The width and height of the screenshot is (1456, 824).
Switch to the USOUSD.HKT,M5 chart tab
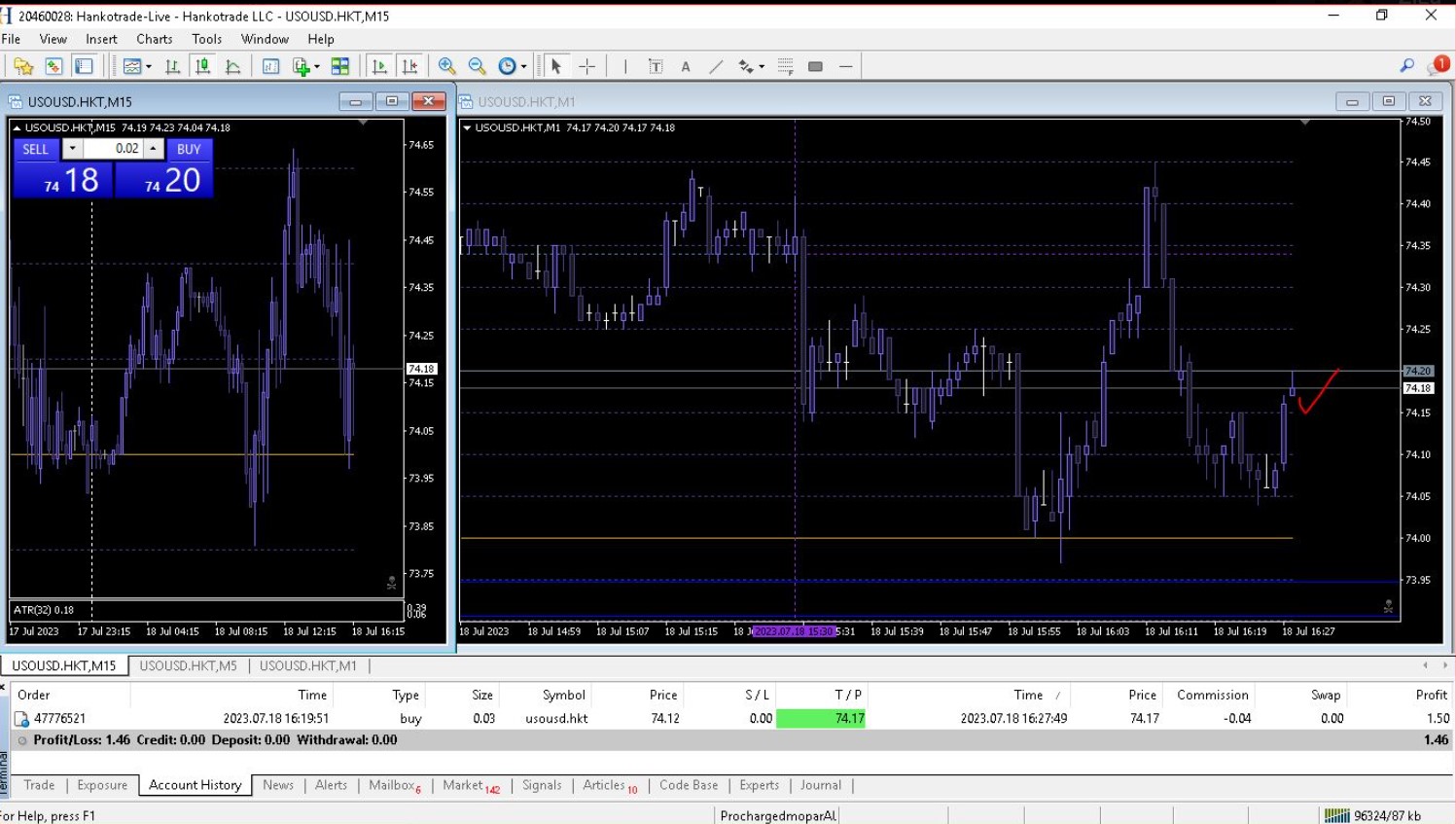click(x=188, y=665)
